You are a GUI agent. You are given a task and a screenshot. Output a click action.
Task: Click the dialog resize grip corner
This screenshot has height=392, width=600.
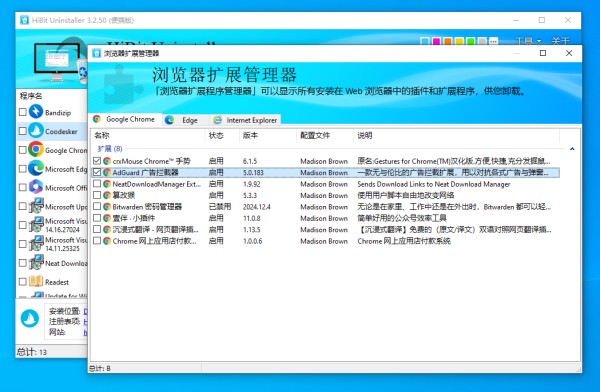tap(578, 369)
